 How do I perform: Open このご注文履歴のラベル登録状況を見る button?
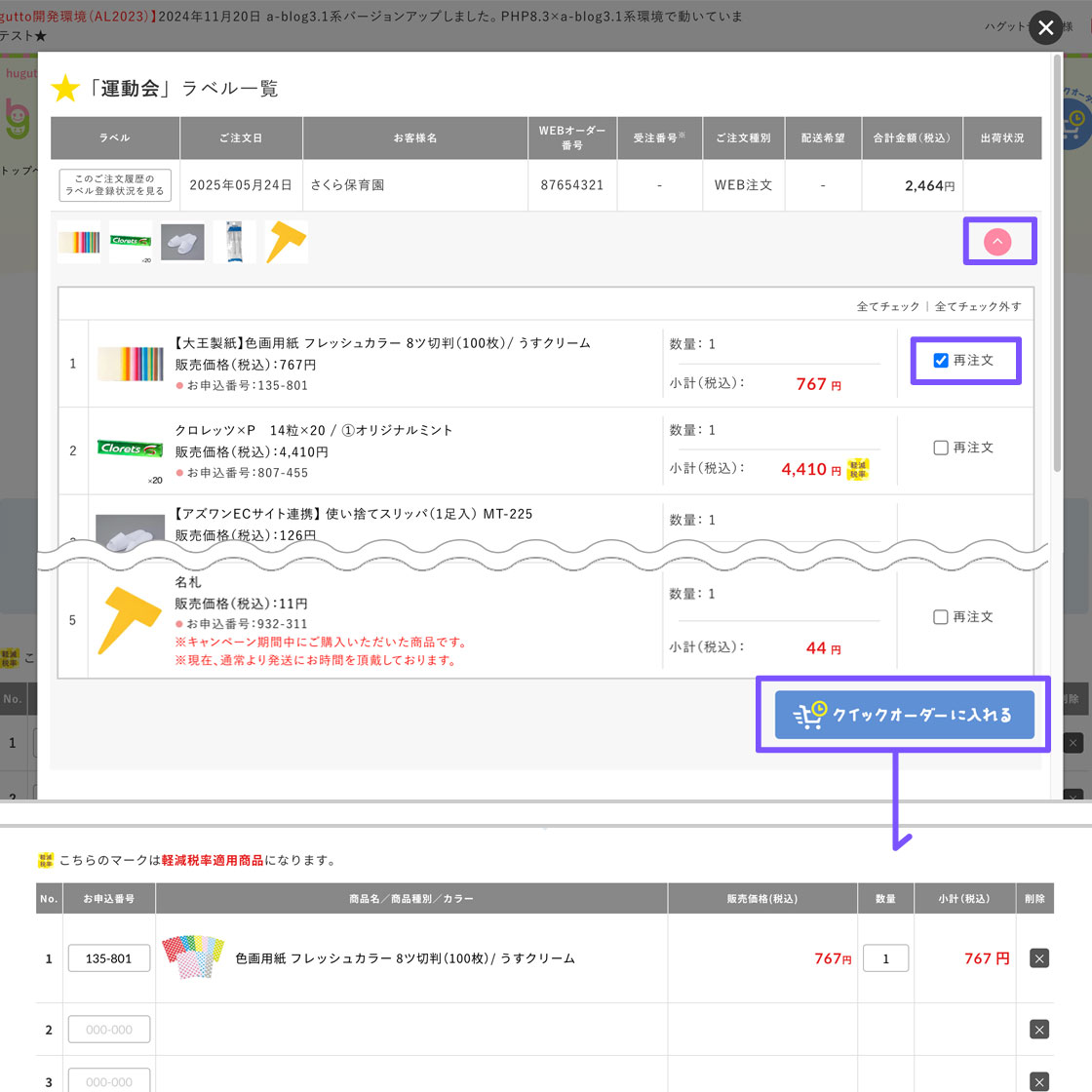[x=115, y=185]
